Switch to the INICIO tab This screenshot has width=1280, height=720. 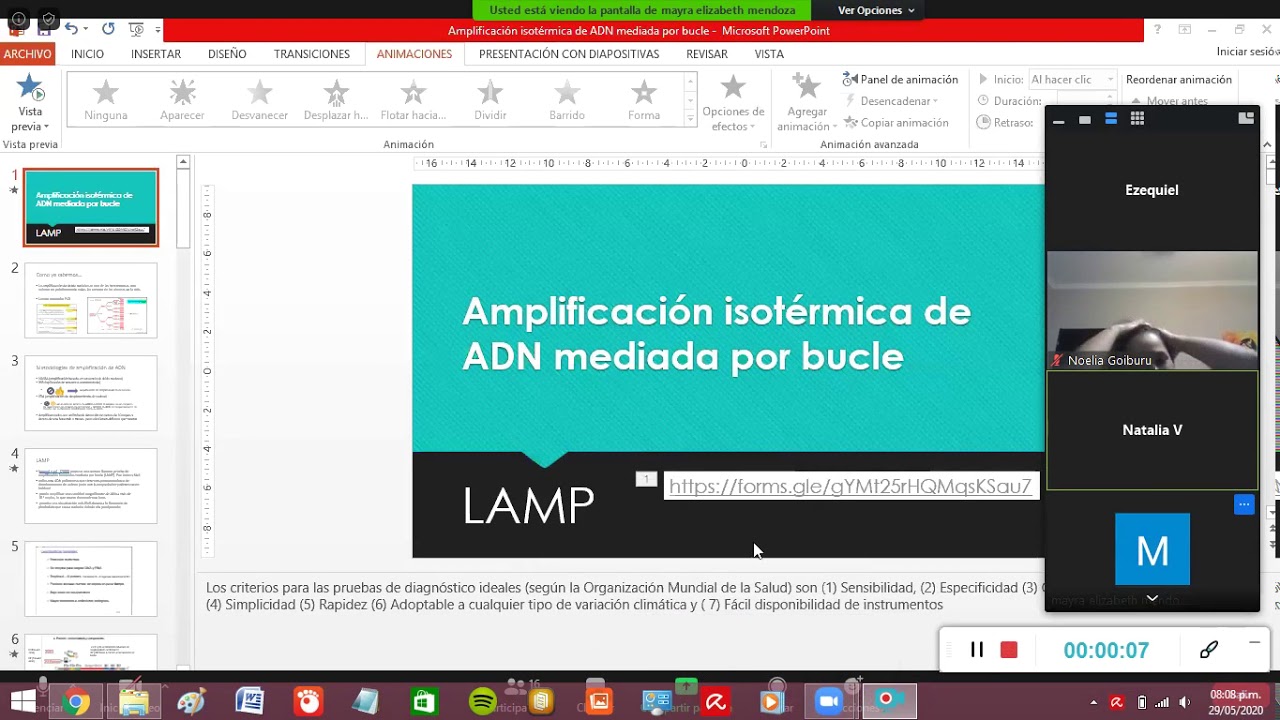[x=87, y=54]
